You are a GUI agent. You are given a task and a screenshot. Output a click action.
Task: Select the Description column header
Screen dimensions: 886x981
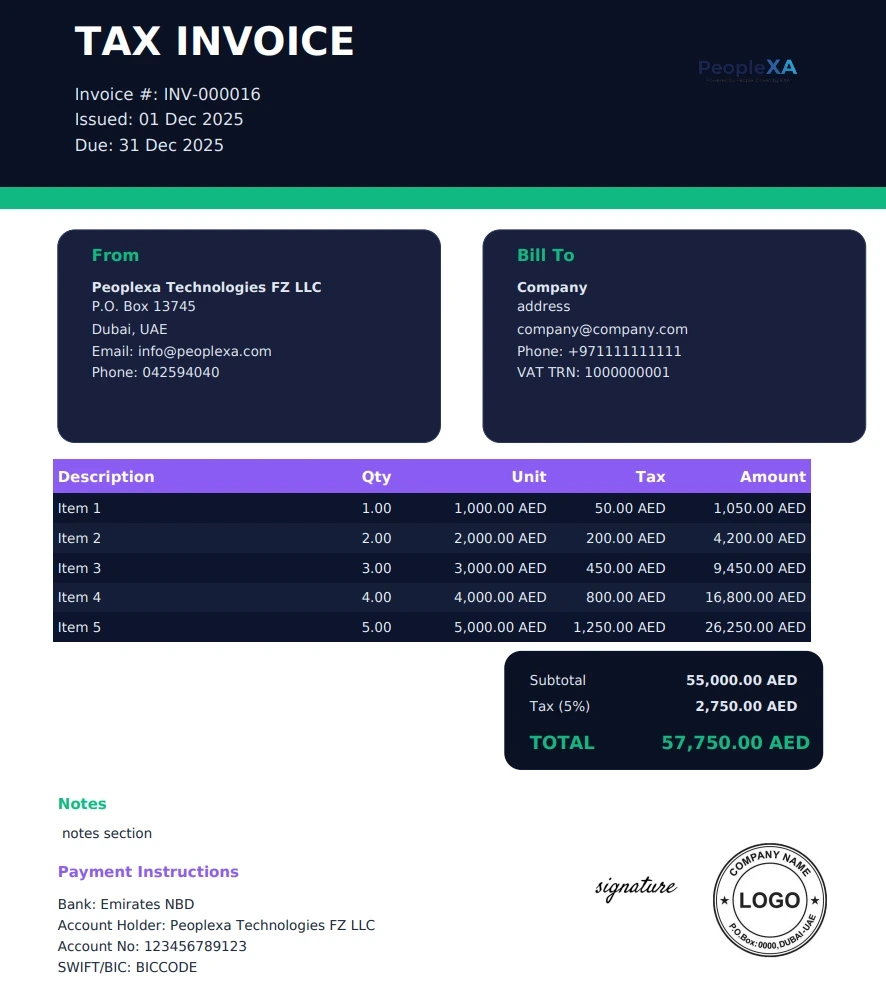(x=106, y=476)
